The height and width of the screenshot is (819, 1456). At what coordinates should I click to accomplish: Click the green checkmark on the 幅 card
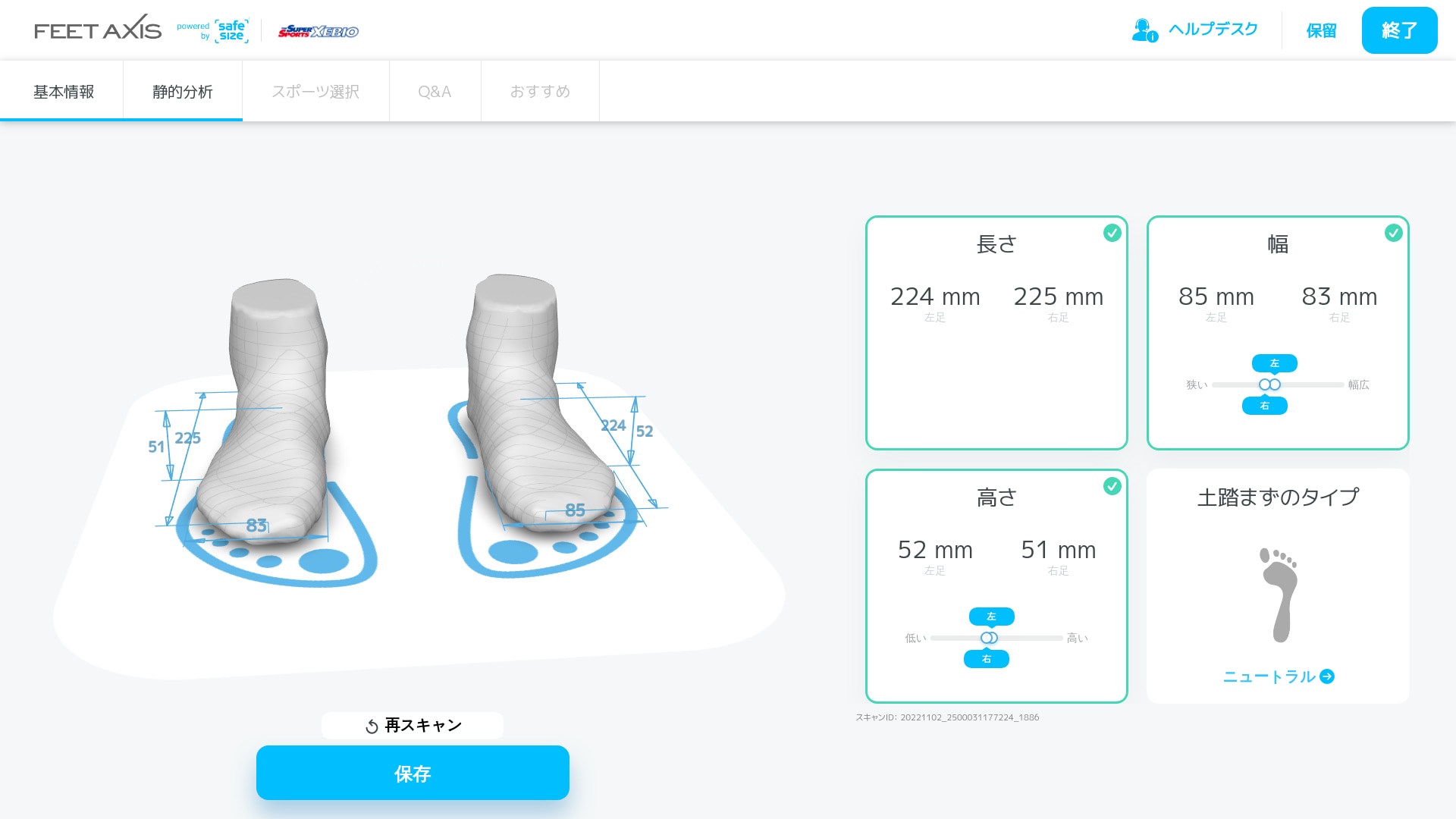(x=1394, y=234)
